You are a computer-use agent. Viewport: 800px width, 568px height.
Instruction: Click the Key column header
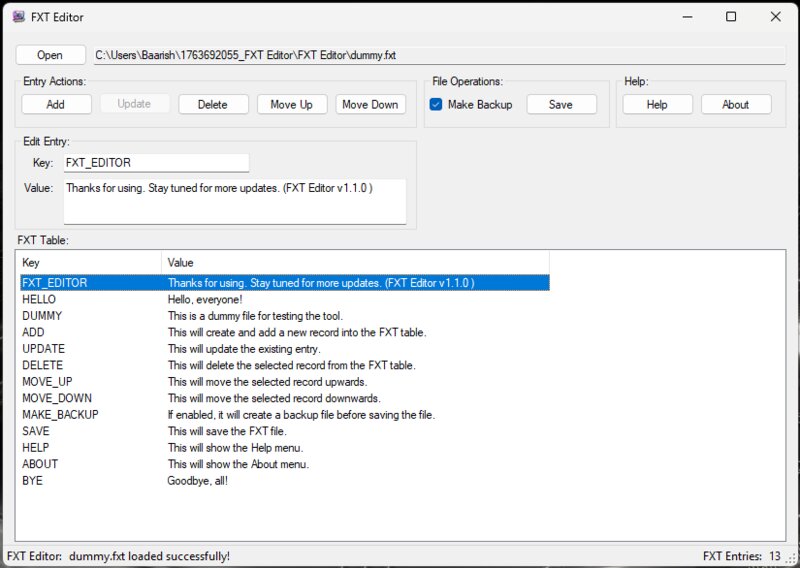(91, 262)
